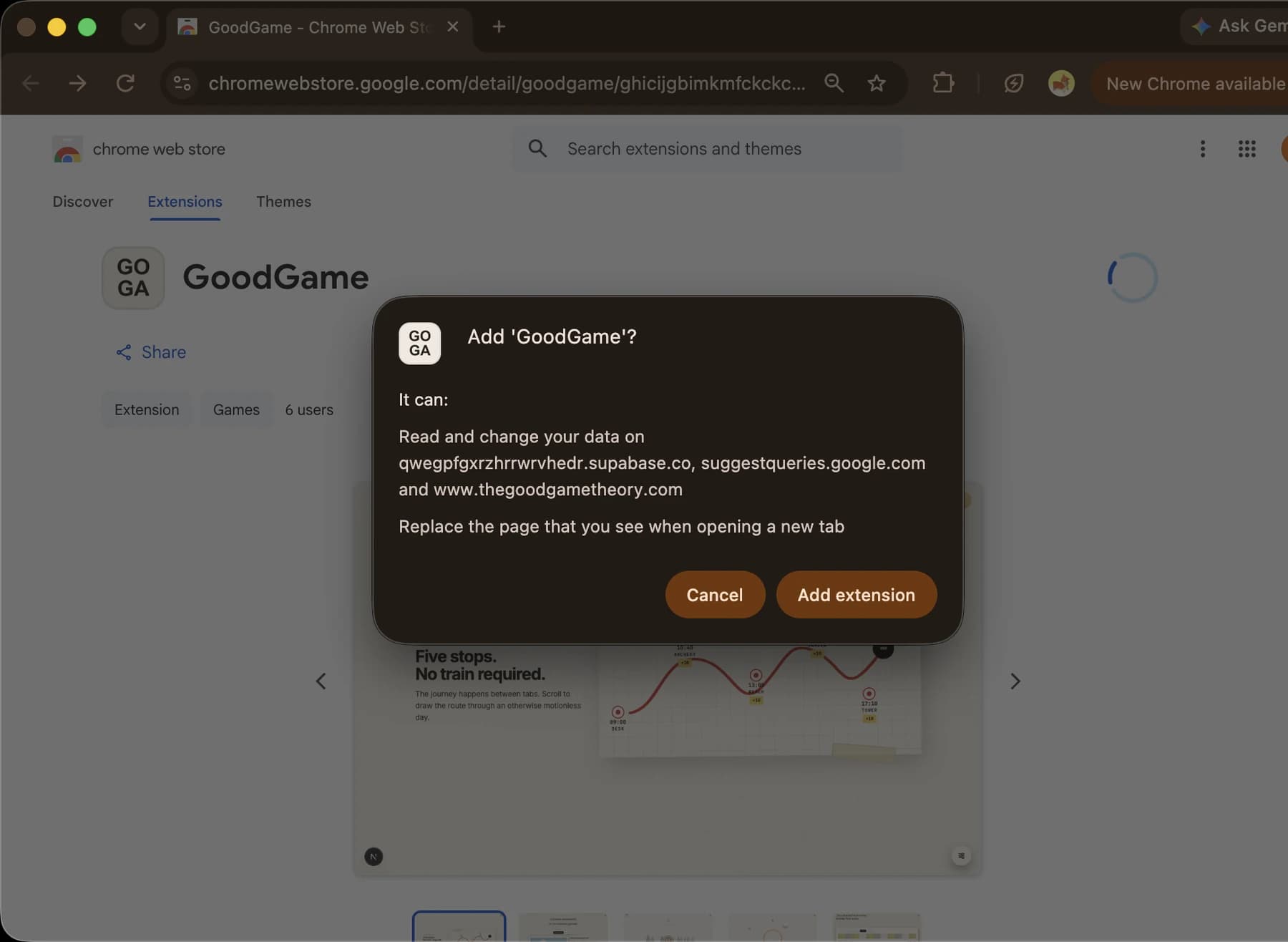The image size is (1288, 942).
Task: Click the zoom magnifier icon in address bar
Action: [x=834, y=84]
